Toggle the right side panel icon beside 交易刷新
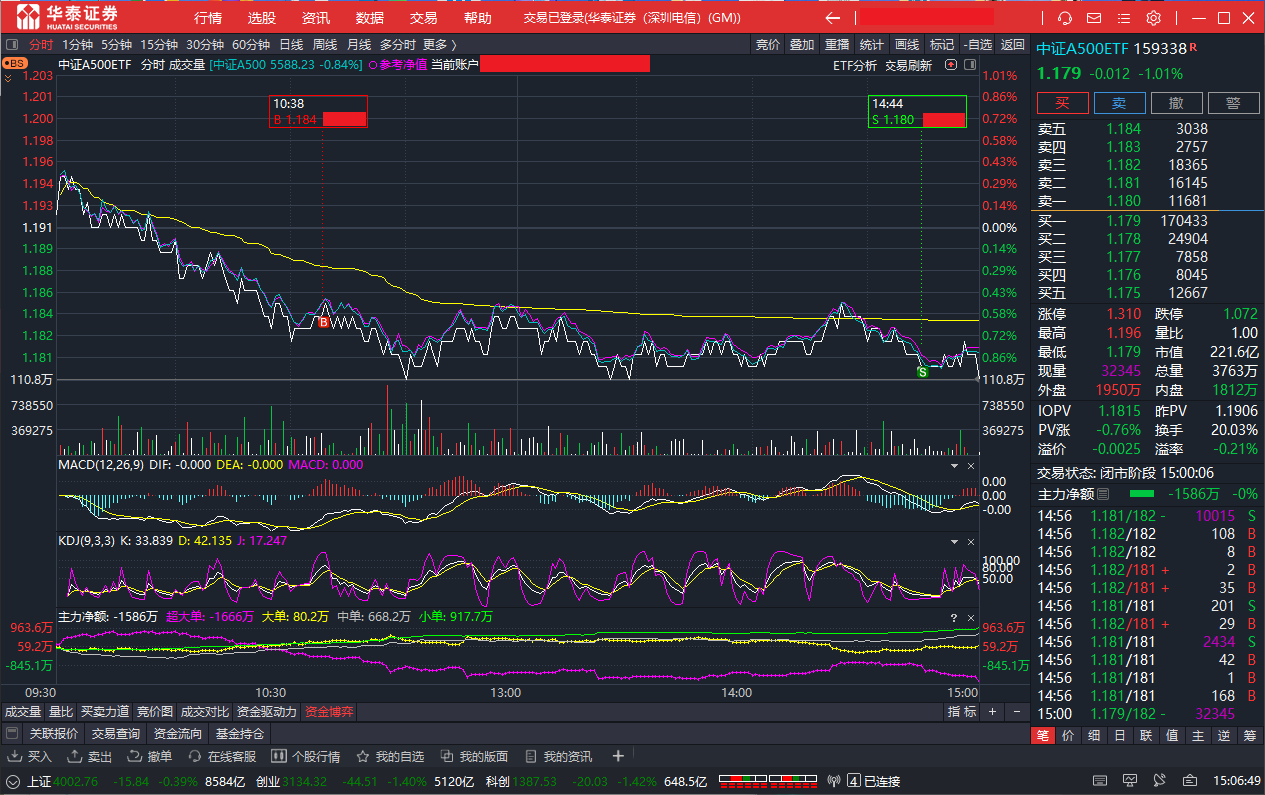The width and height of the screenshot is (1265, 795). coord(970,65)
